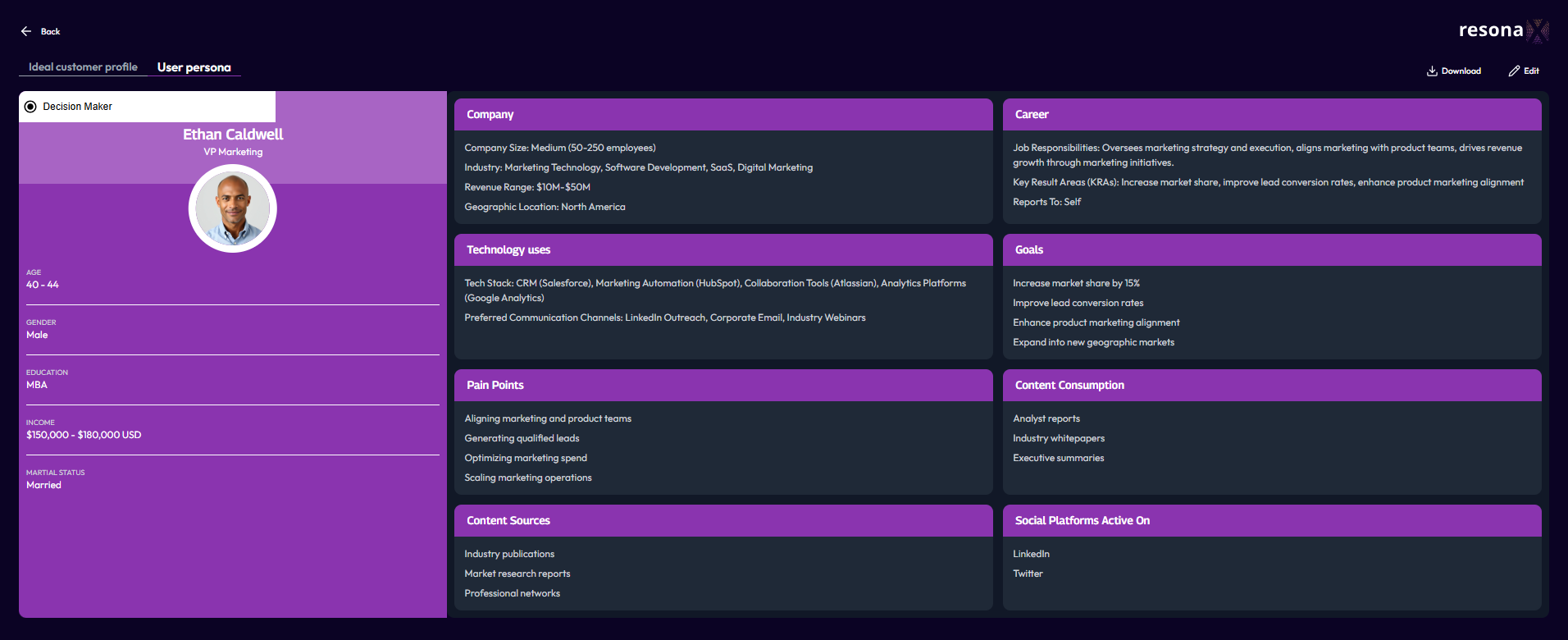Image resolution: width=1568 pixels, height=640 pixels.
Task: Open the User persona tab
Action: (x=194, y=67)
